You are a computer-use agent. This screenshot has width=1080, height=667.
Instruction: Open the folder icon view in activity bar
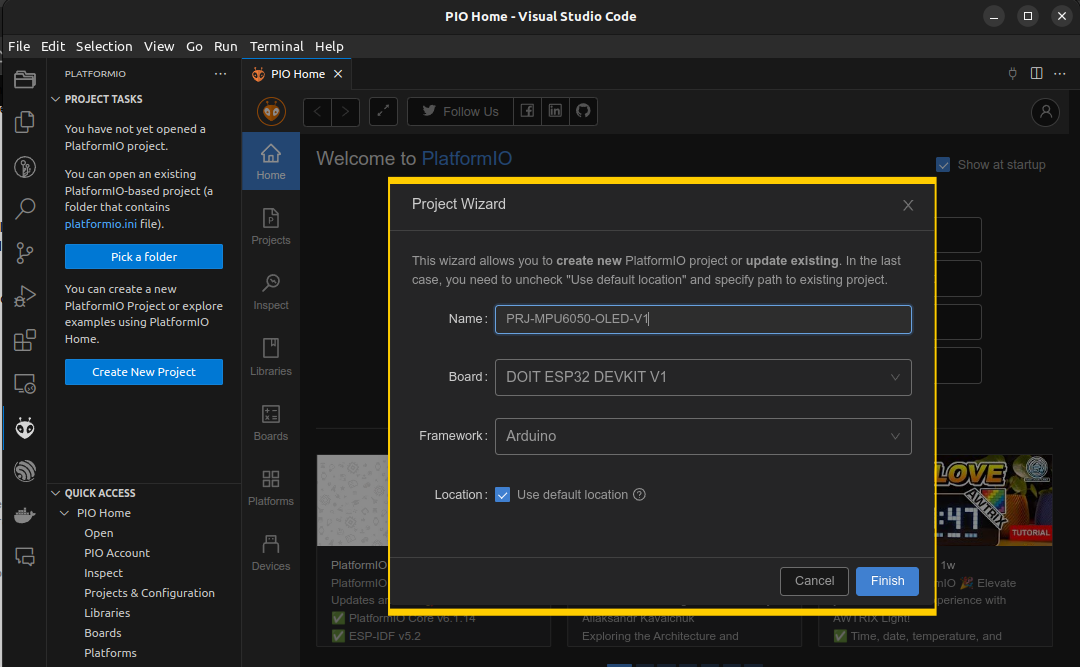click(25, 79)
